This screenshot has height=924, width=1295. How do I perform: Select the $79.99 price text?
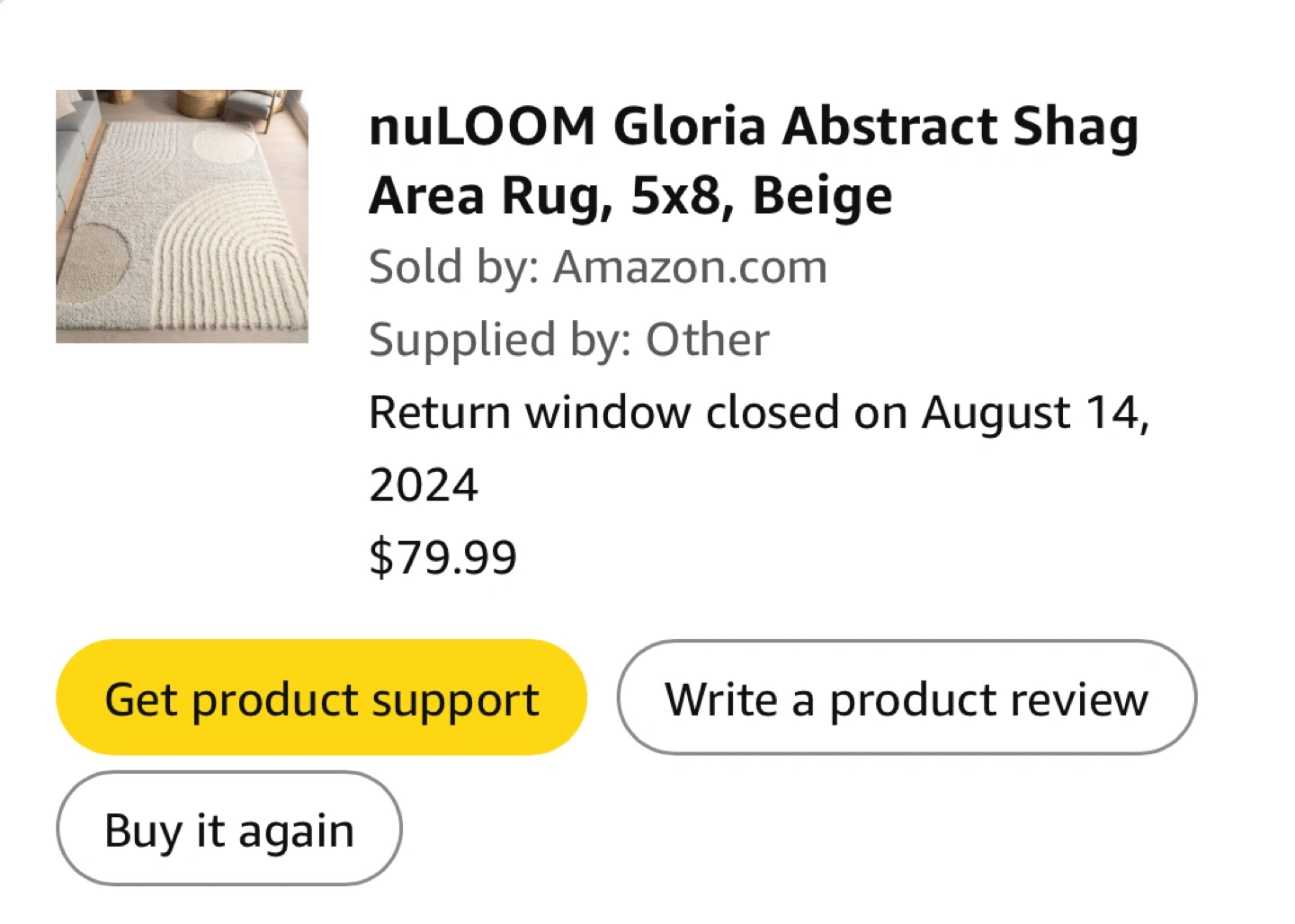pyautogui.click(x=442, y=557)
